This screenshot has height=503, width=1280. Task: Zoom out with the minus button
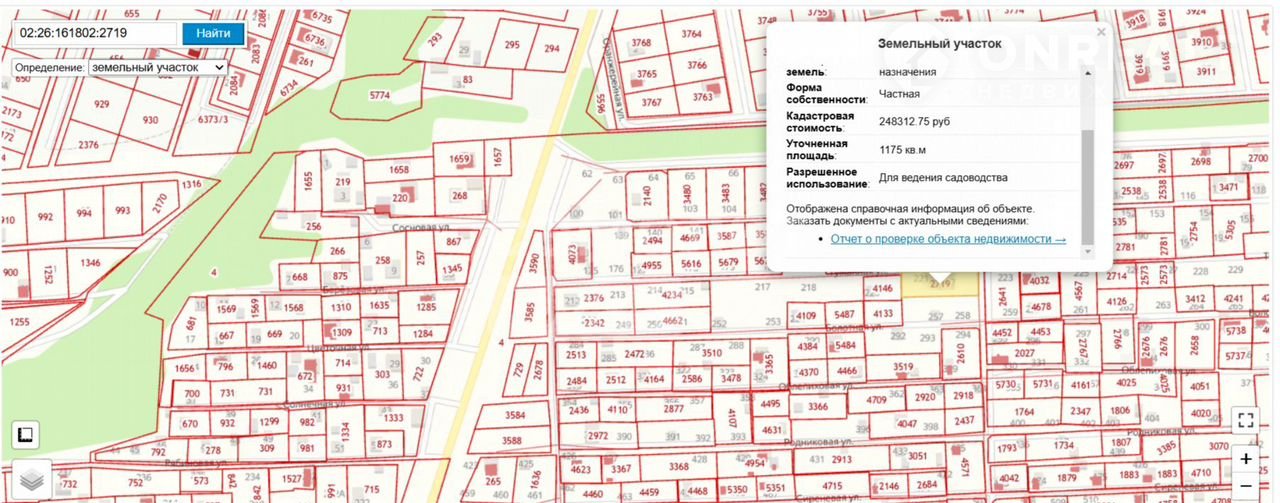(x=1245, y=485)
